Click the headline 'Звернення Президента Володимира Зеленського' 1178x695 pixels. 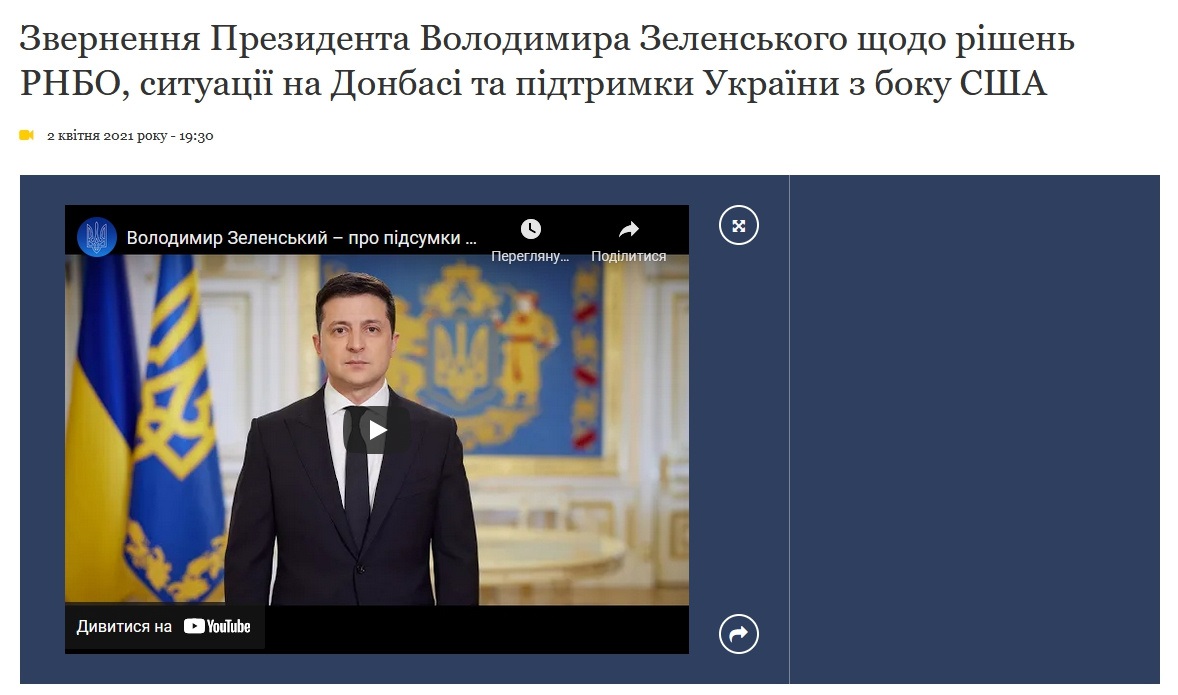point(433,39)
